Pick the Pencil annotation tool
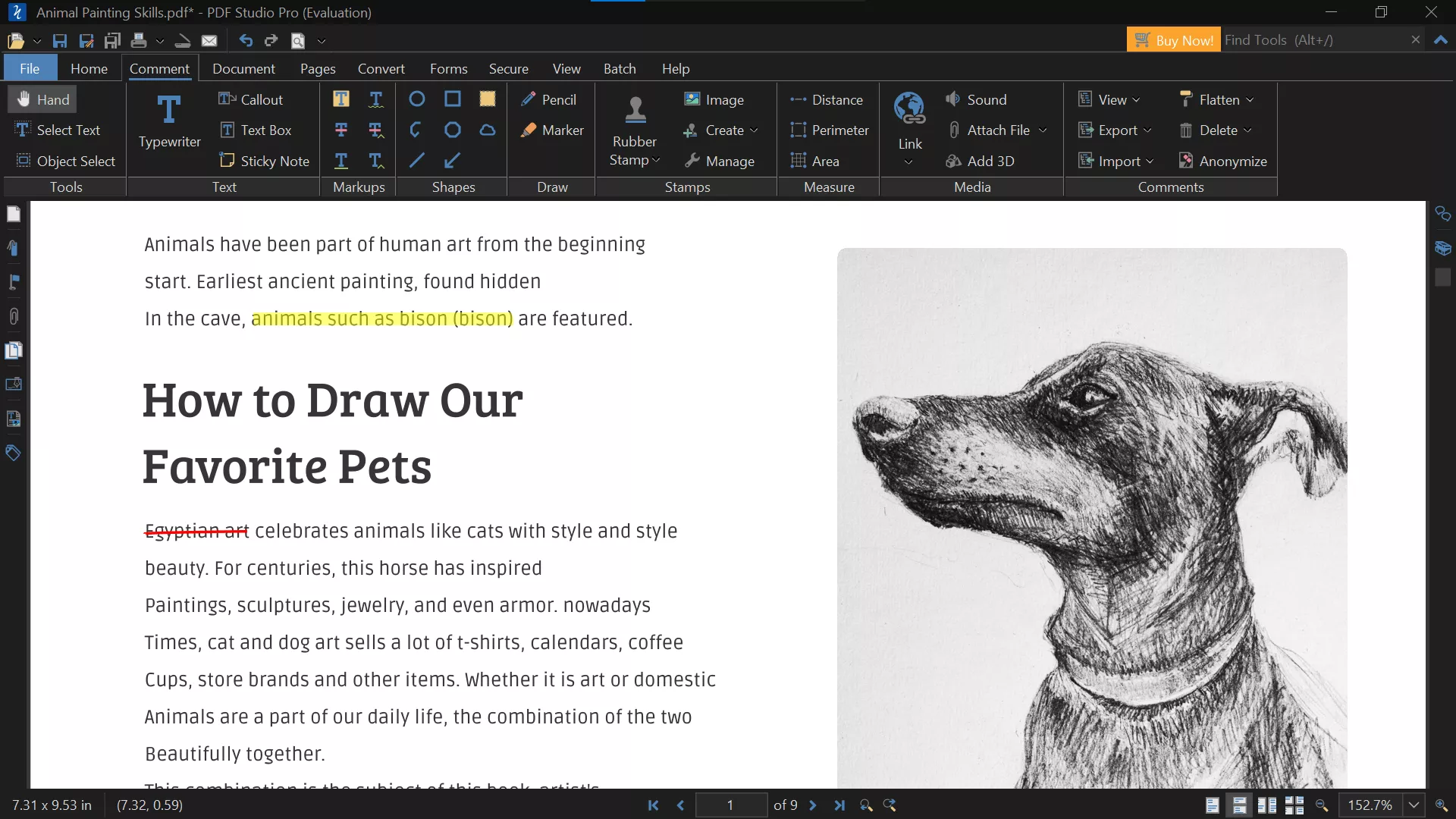1456x819 pixels. [x=550, y=99]
